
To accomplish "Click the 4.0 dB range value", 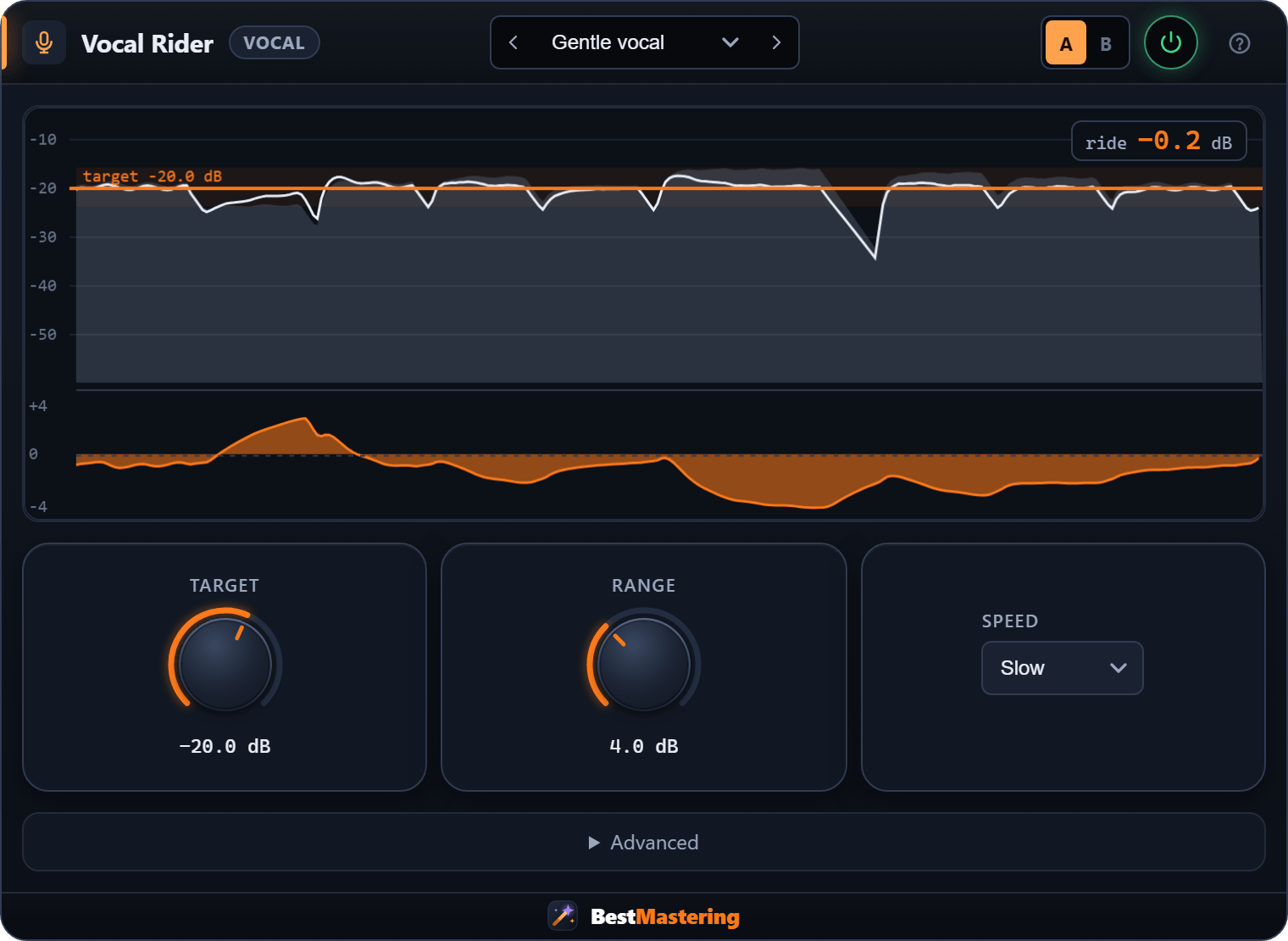I will (x=644, y=746).
